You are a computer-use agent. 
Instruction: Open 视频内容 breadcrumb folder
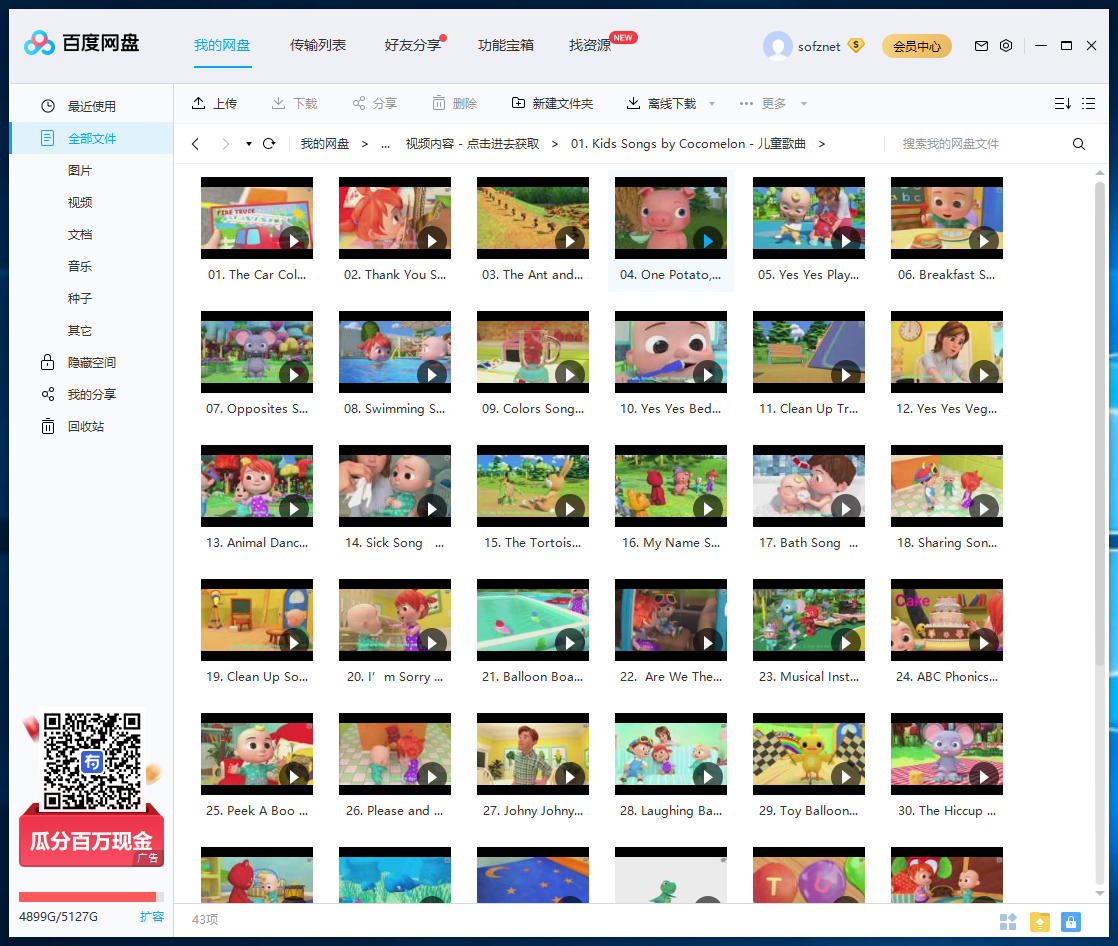(x=472, y=144)
